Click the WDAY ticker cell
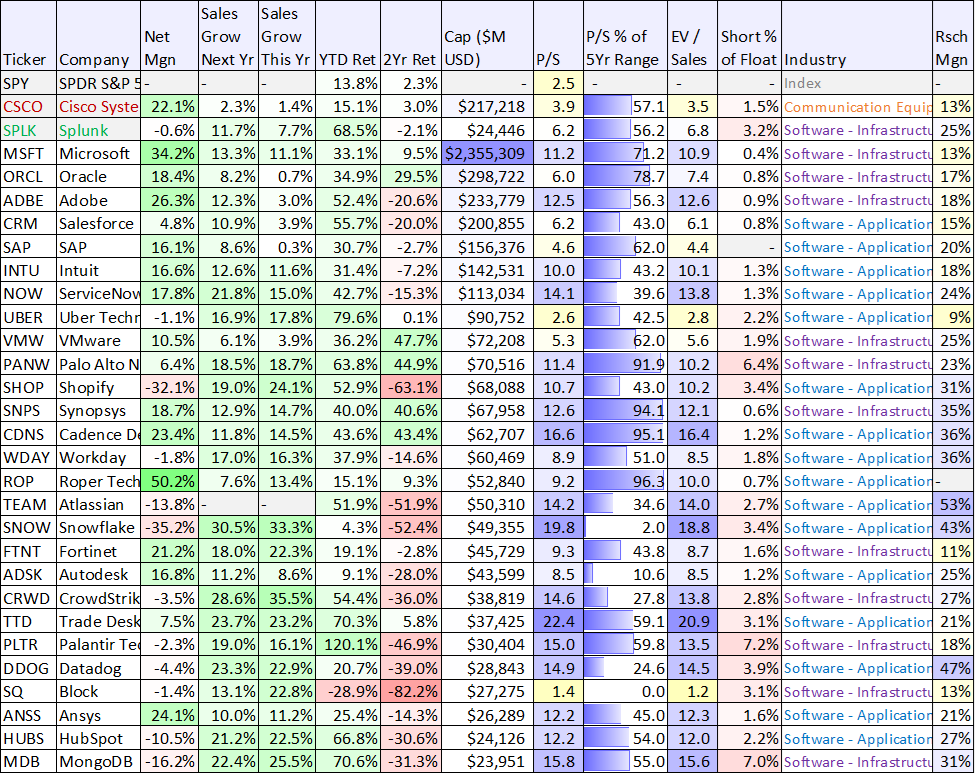Screen dimensions: 975x774 28,458
